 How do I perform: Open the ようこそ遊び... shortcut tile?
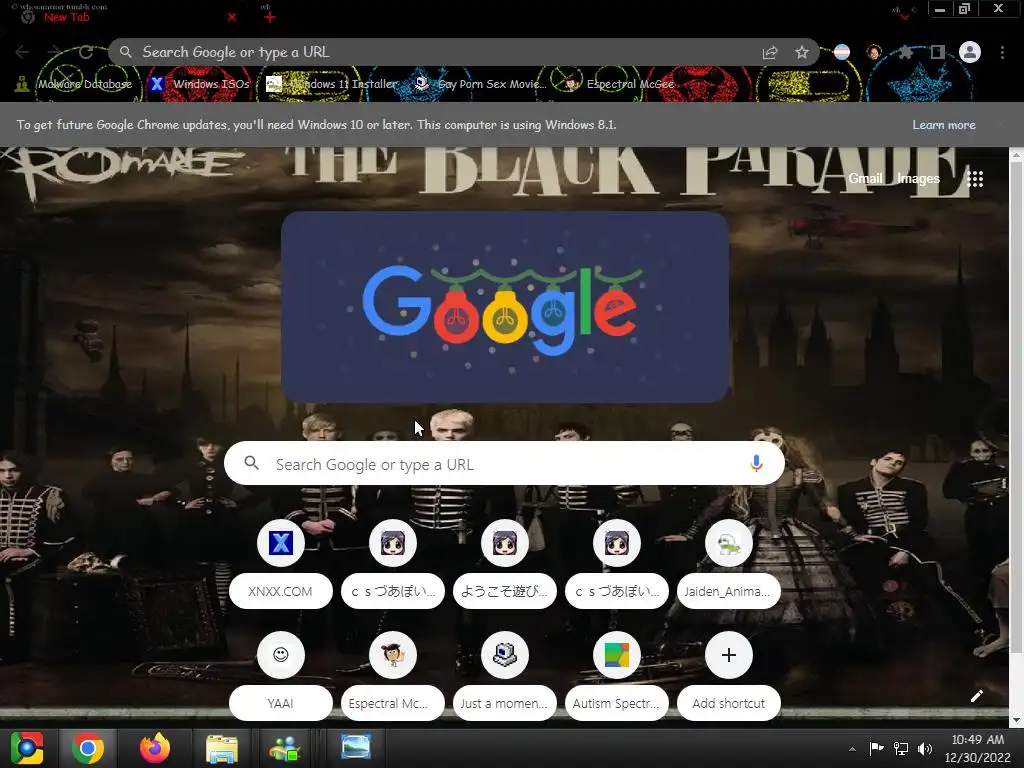(505, 564)
